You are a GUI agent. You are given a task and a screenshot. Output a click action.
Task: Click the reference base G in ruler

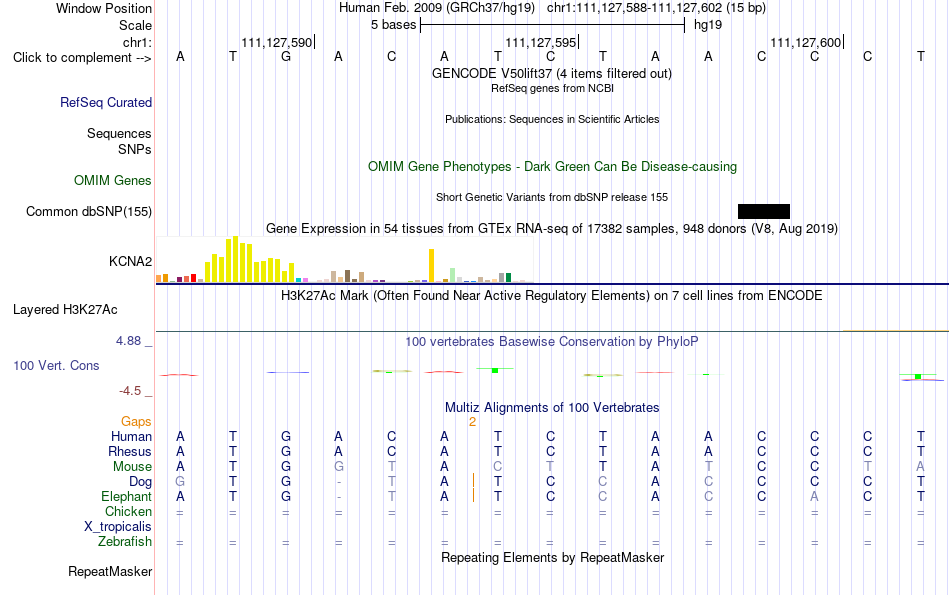[x=286, y=56]
